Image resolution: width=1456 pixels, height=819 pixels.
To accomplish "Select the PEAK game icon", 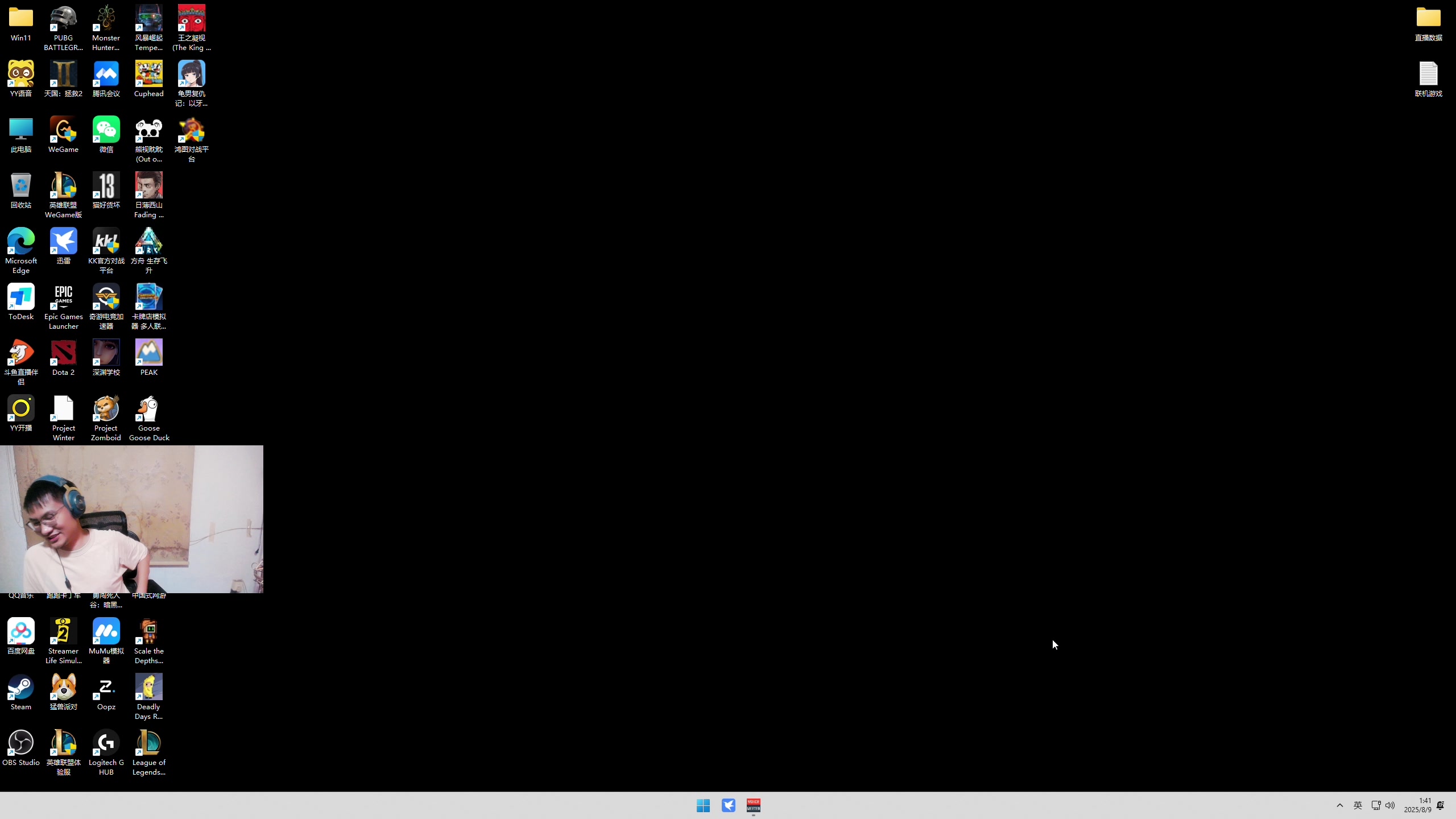I will (x=149, y=358).
